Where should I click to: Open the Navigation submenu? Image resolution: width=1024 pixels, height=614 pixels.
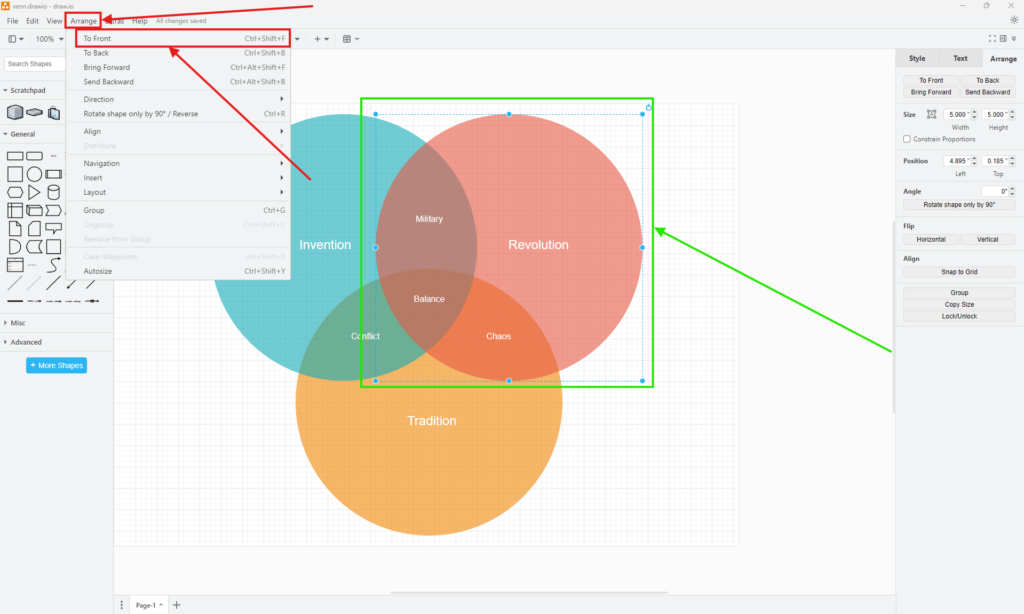click(178, 163)
